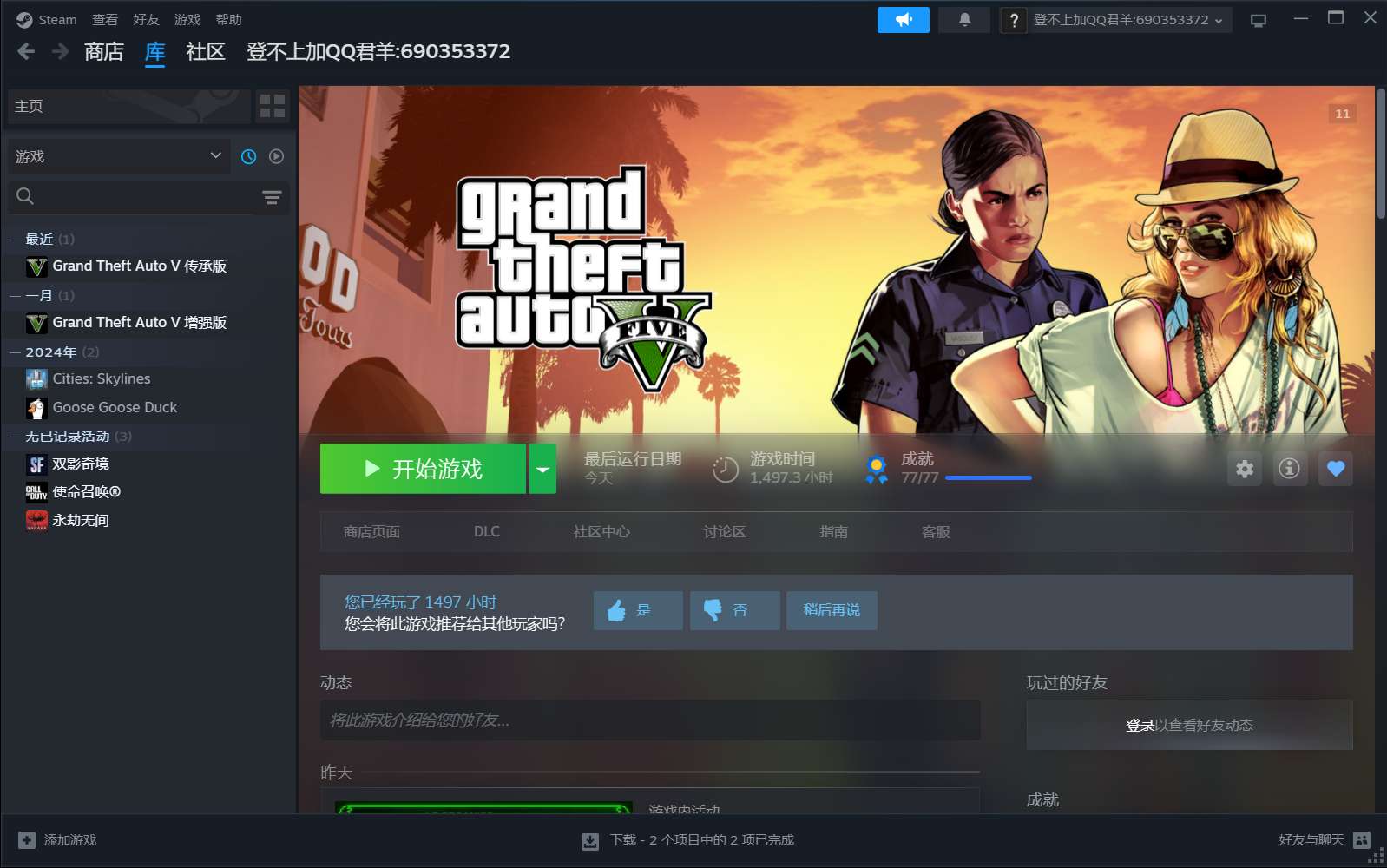Go back with the left arrow
The width and height of the screenshot is (1387, 868).
(26, 51)
